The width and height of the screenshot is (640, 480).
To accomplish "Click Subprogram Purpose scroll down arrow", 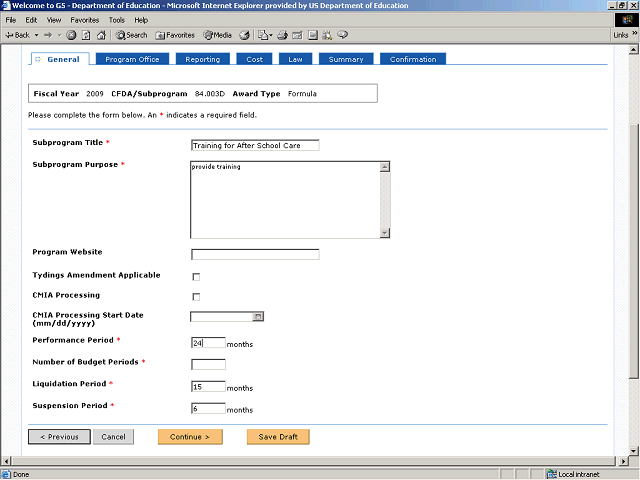I will (x=384, y=233).
